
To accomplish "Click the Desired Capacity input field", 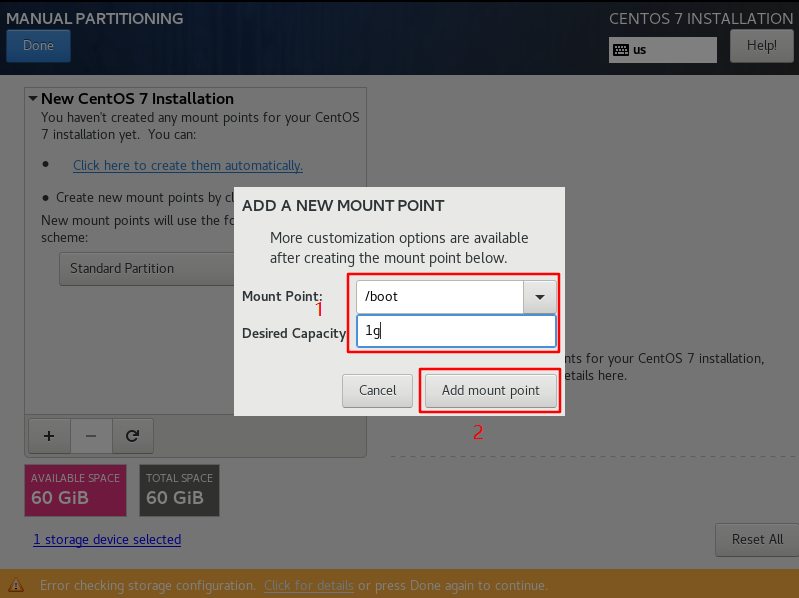I will pos(456,332).
